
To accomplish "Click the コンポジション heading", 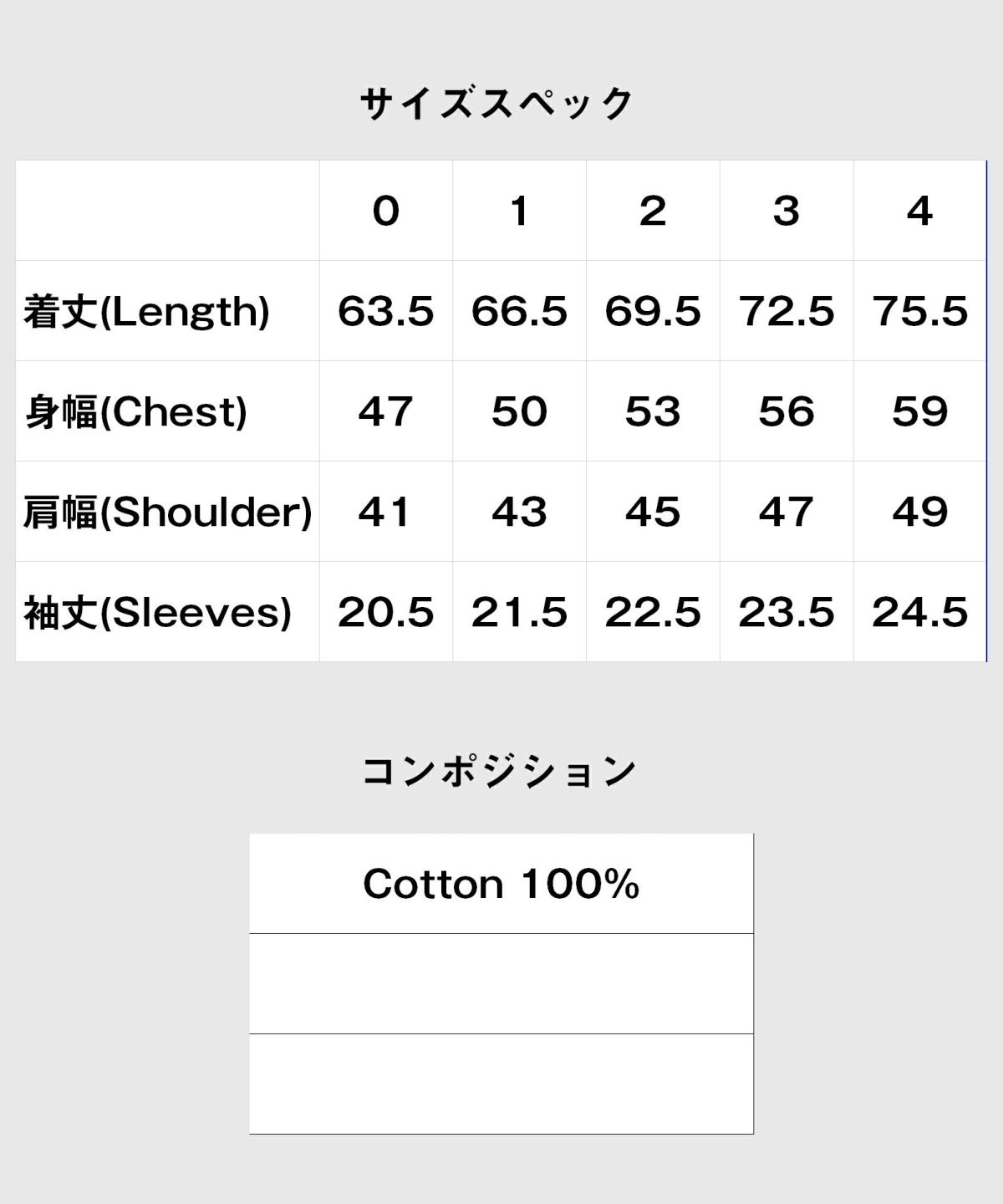I will click(x=500, y=772).
